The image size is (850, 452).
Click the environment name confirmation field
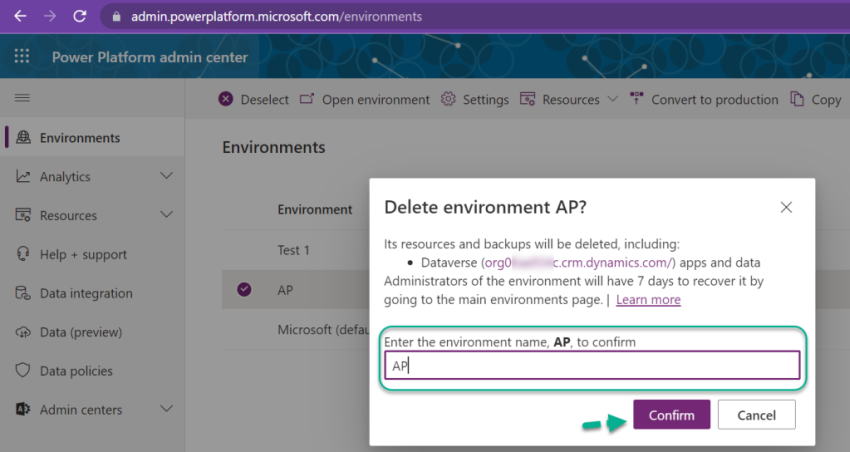[x=592, y=365]
